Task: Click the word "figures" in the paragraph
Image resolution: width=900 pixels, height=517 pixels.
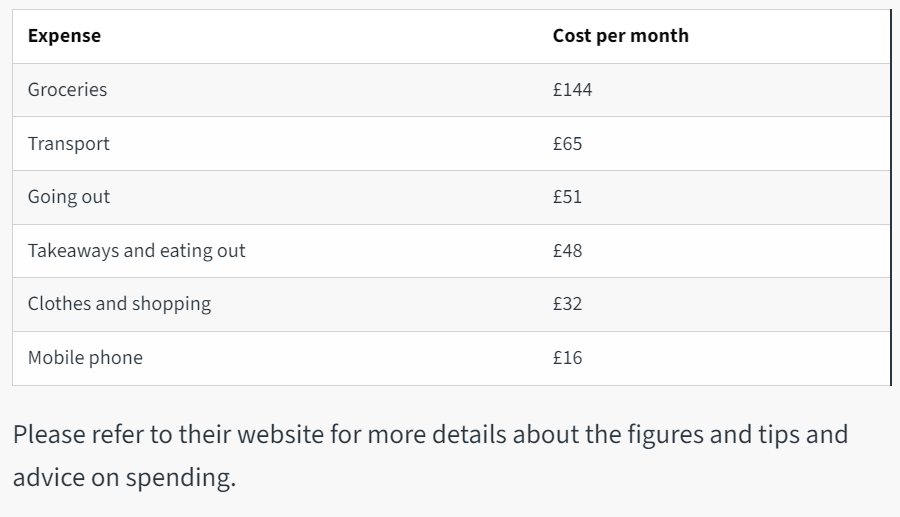Action: (x=665, y=435)
